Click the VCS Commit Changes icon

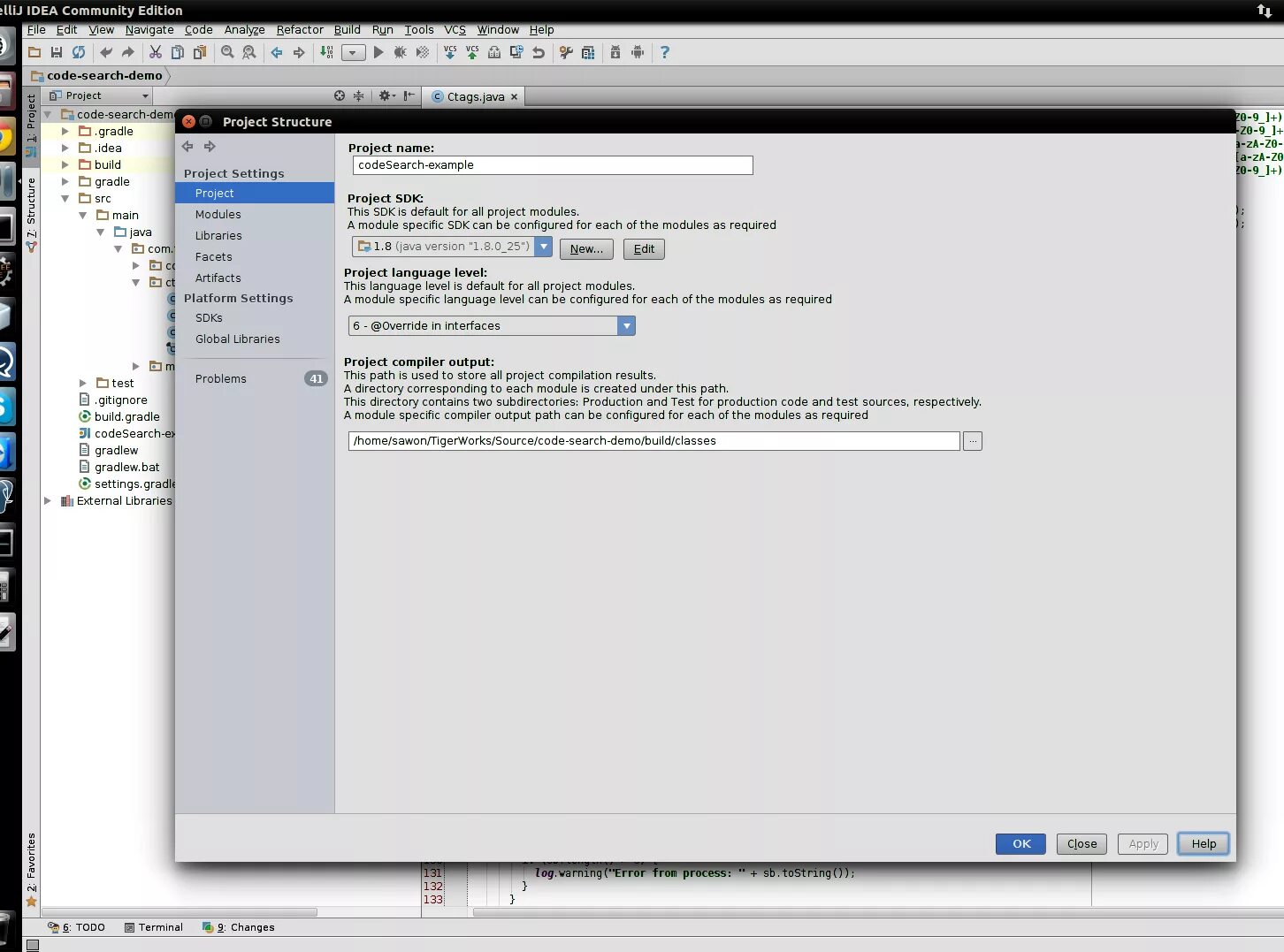coord(472,52)
